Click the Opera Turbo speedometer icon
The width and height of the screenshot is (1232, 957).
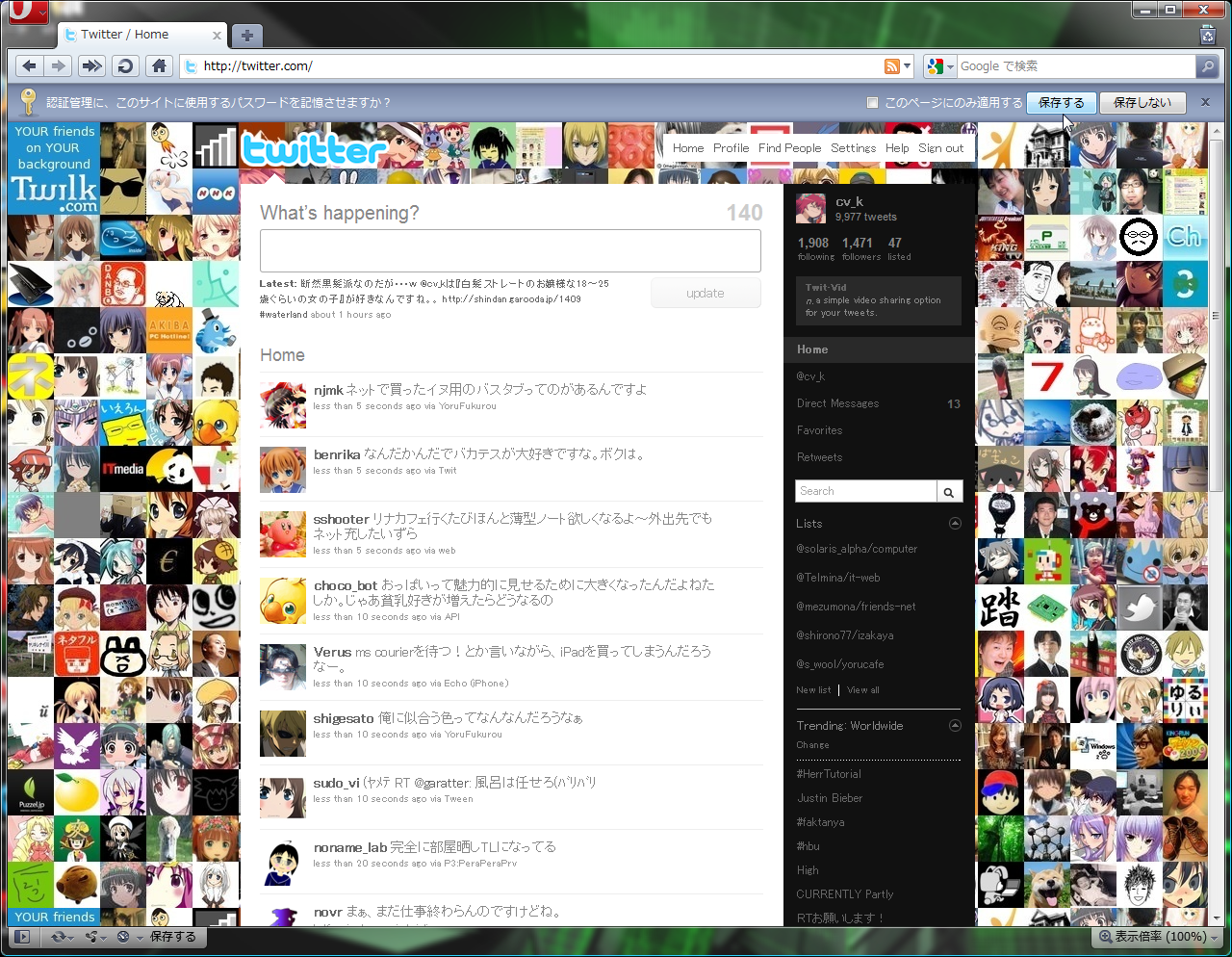point(123,937)
